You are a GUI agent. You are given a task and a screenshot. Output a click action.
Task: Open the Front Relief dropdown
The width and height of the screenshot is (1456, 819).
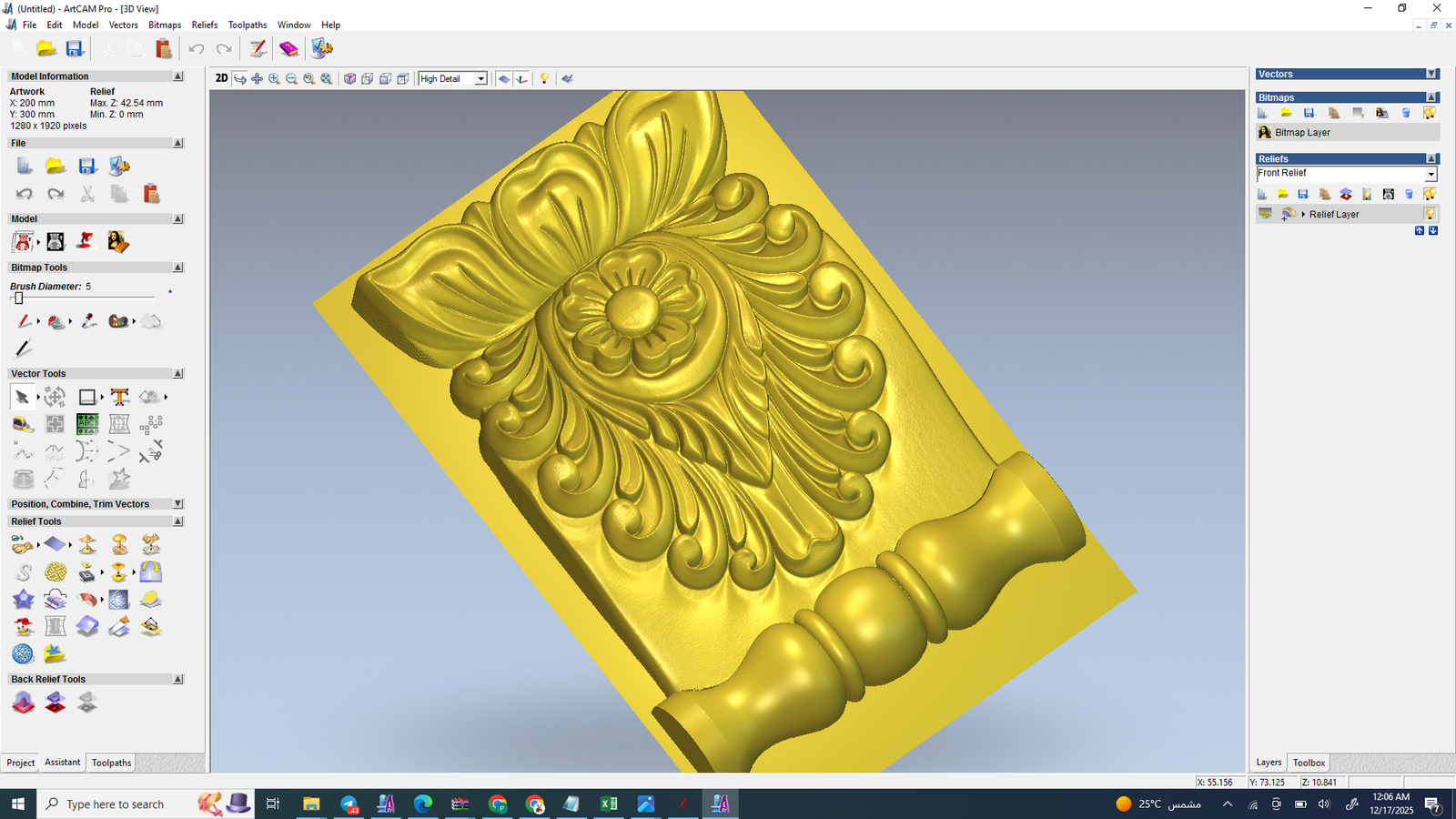(x=1431, y=174)
